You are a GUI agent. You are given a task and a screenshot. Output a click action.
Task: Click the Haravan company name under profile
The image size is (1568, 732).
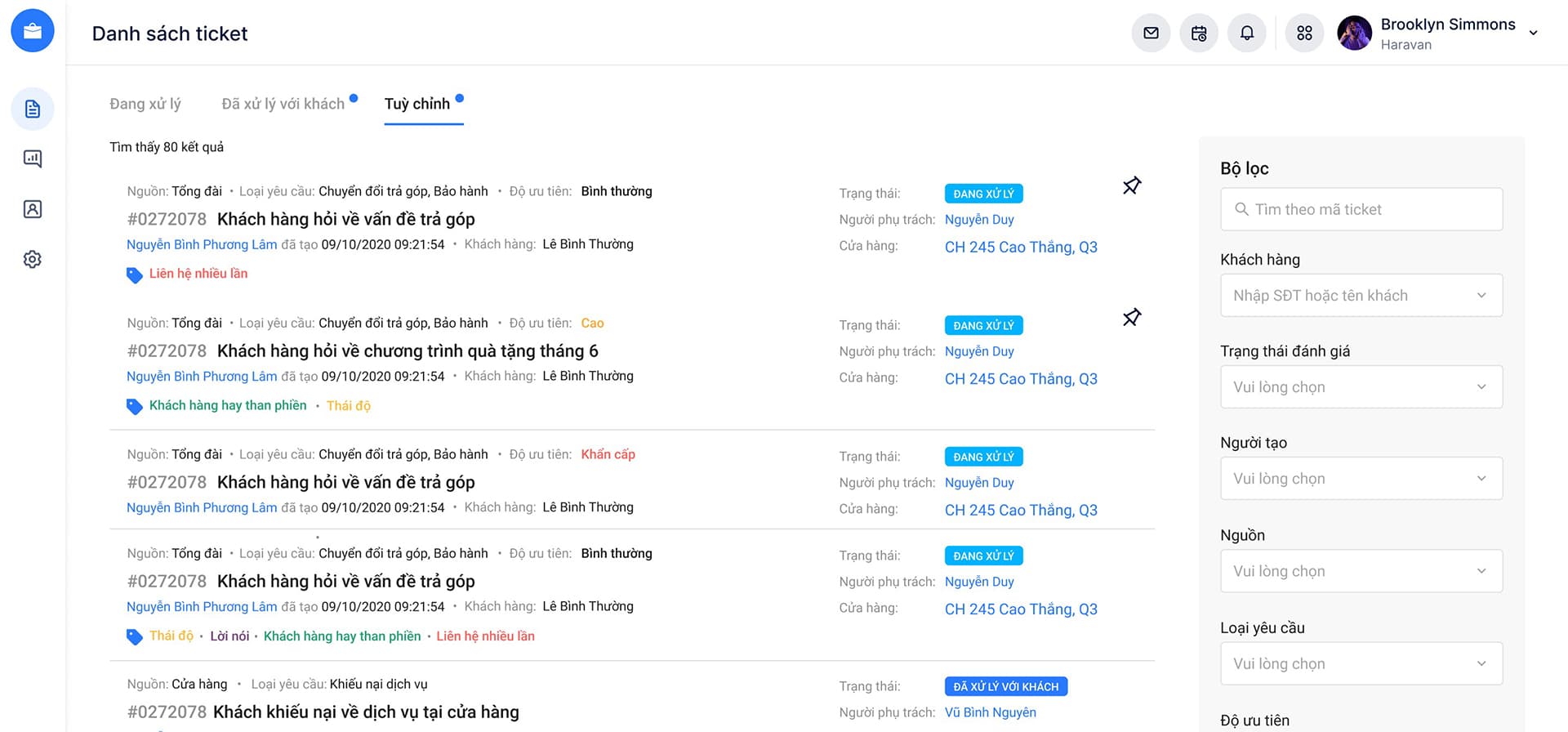point(1405,45)
